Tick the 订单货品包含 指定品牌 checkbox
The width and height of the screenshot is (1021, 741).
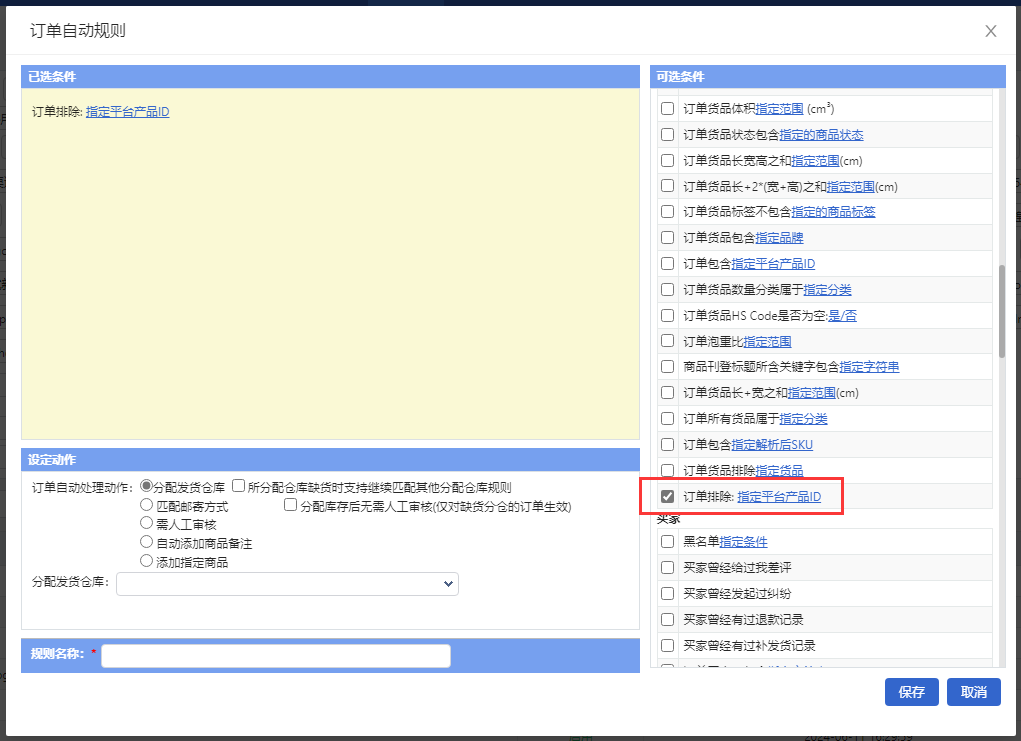tap(667, 238)
